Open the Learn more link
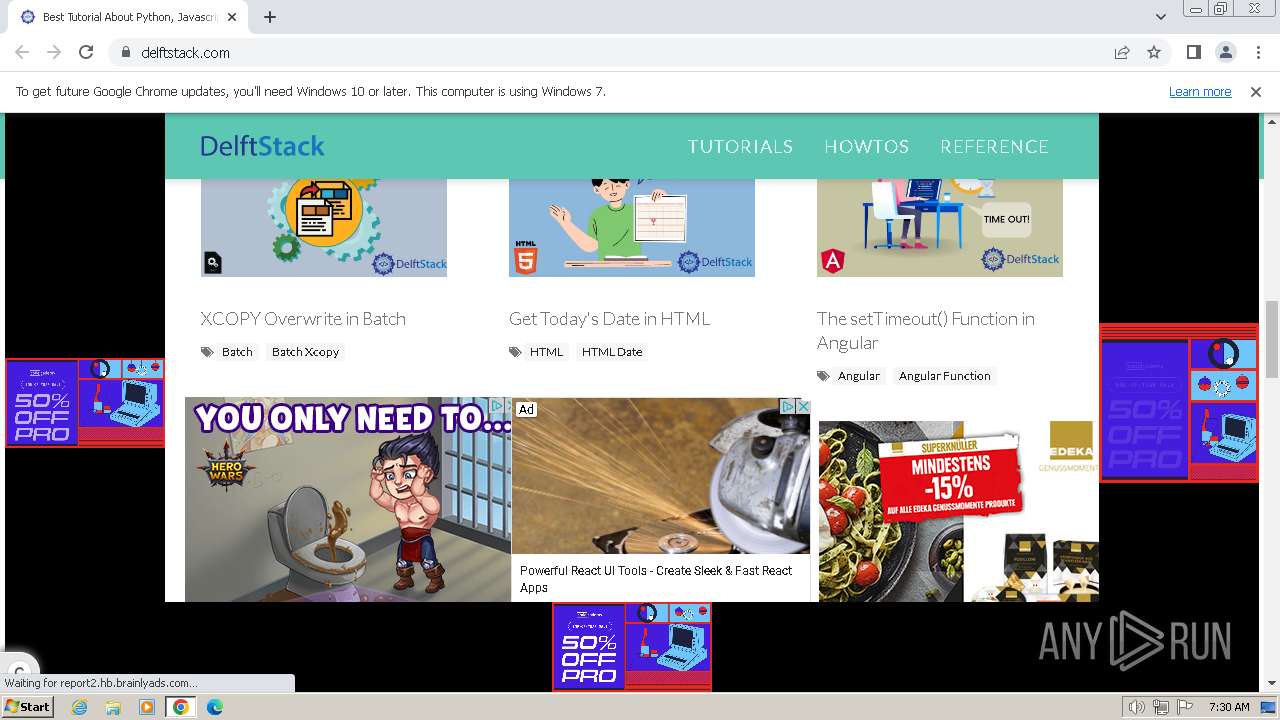1280x720 pixels. (1200, 91)
